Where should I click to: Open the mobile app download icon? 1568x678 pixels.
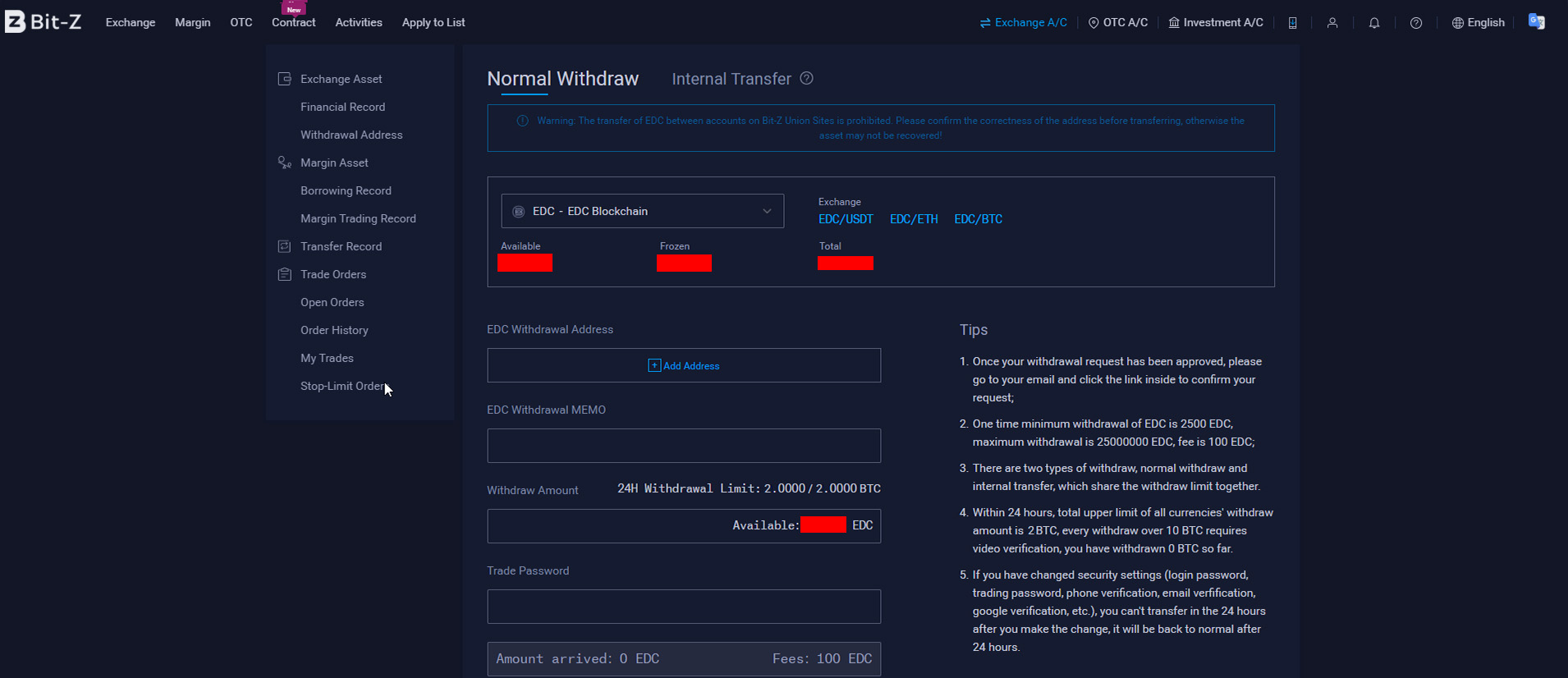pyautogui.click(x=1292, y=23)
